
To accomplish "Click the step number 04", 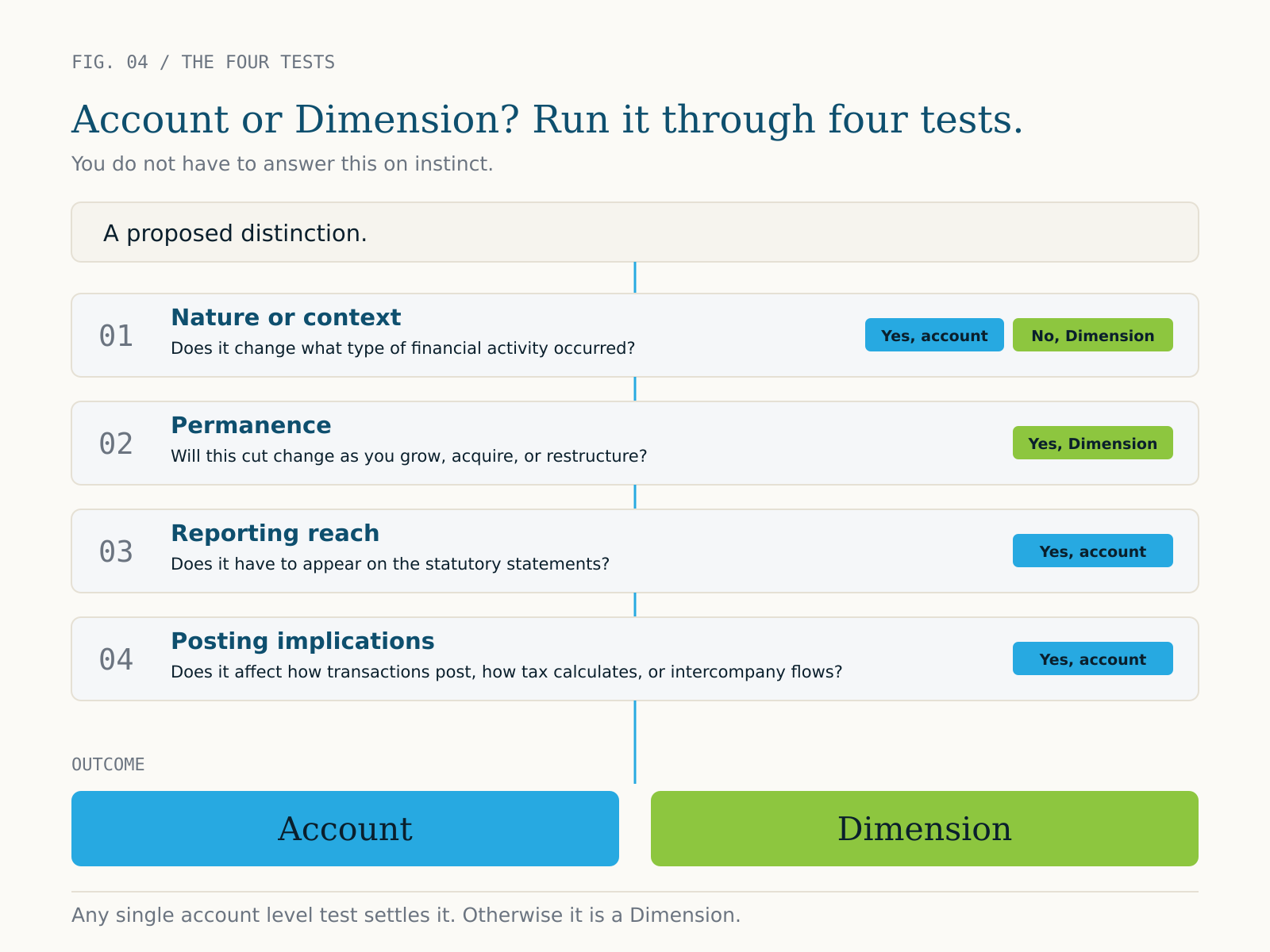I will (x=116, y=659).
